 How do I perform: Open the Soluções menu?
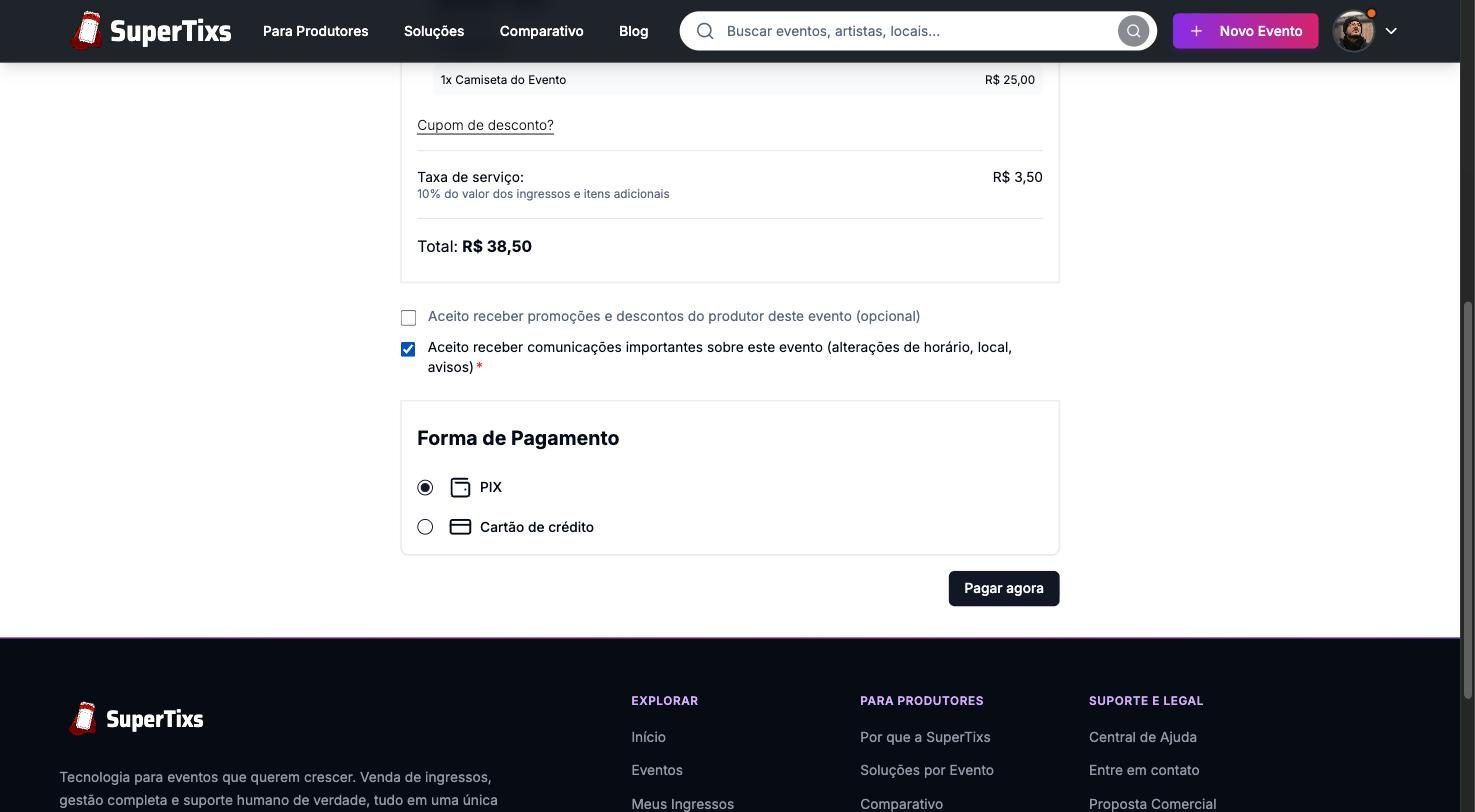click(434, 31)
